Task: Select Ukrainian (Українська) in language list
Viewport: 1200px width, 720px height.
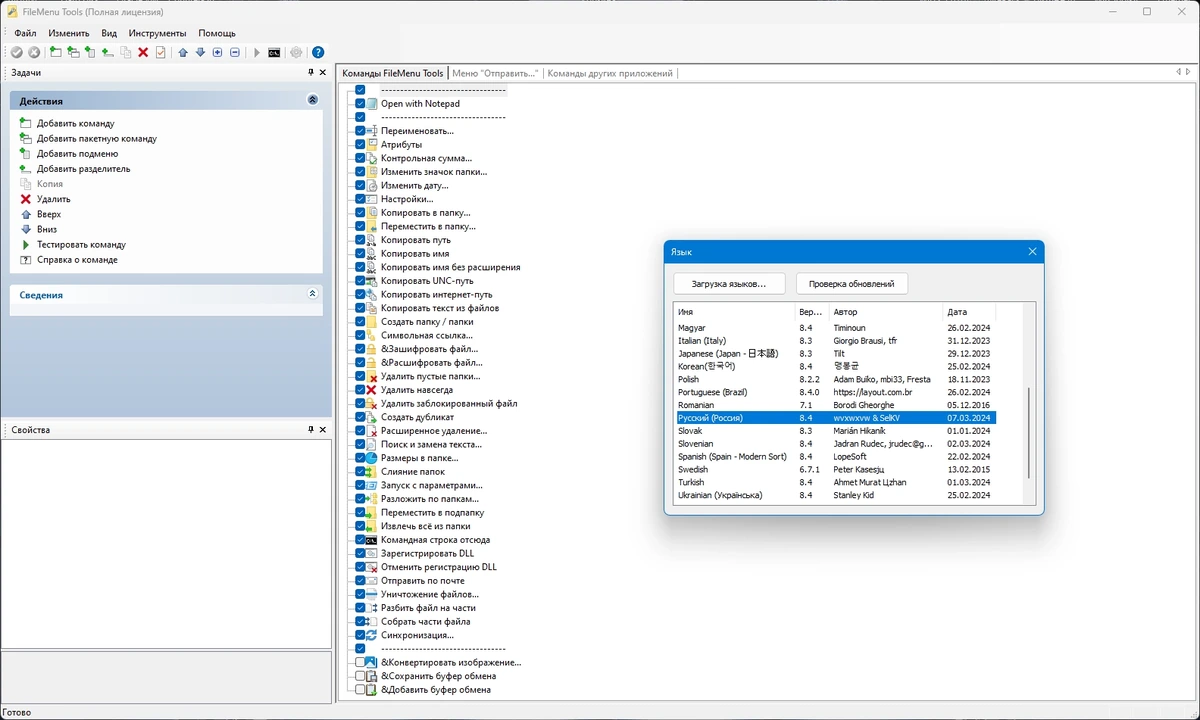Action: pos(835,495)
